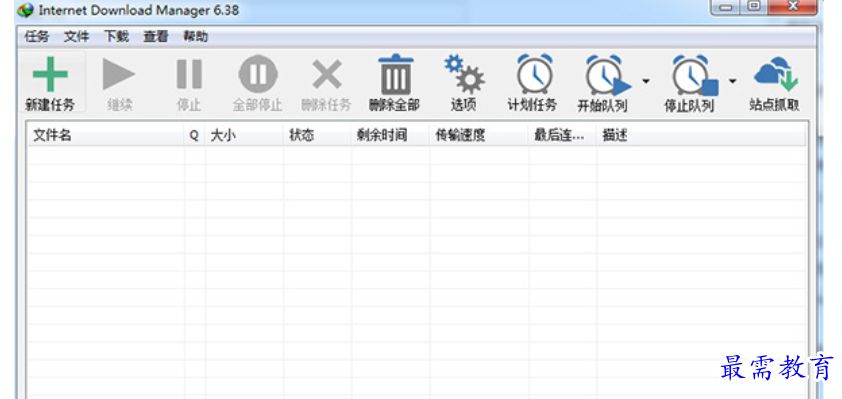
Task: Close the Internet Download Manager window
Action: click(793, 6)
